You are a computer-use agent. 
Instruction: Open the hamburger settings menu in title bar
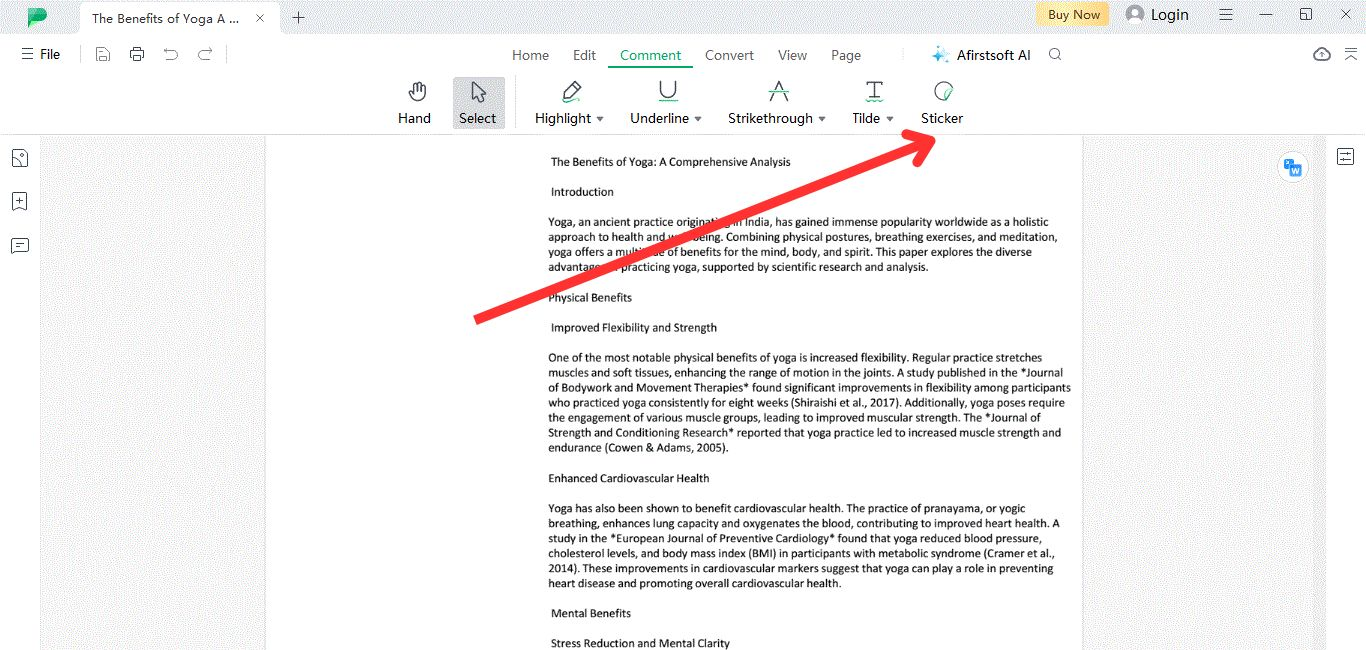click(x=1226, y=14)
